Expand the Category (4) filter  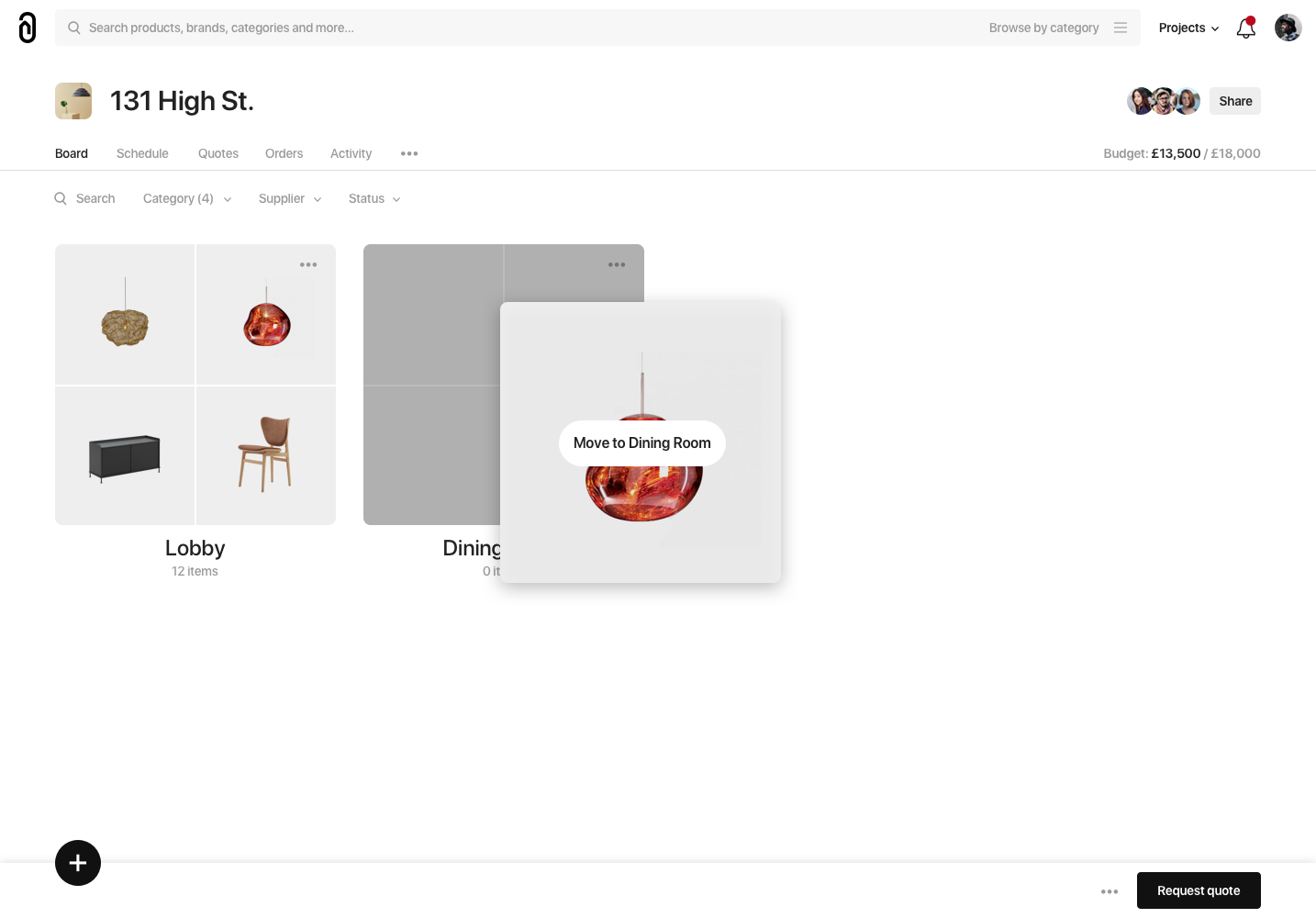187,198
